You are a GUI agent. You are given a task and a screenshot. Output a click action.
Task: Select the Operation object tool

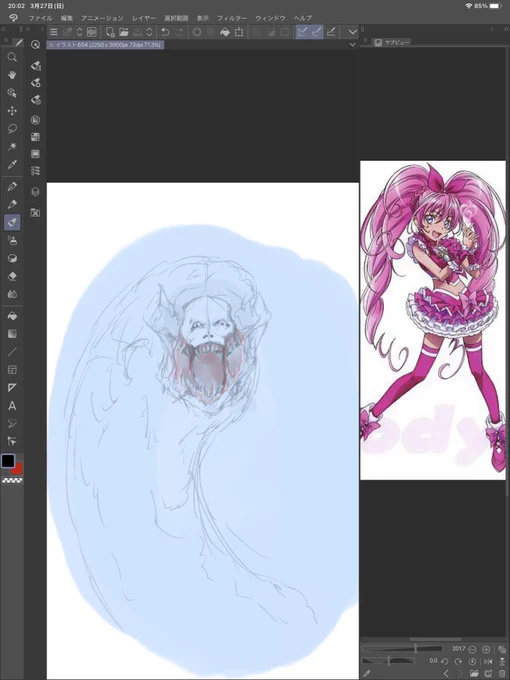(12, 93)
